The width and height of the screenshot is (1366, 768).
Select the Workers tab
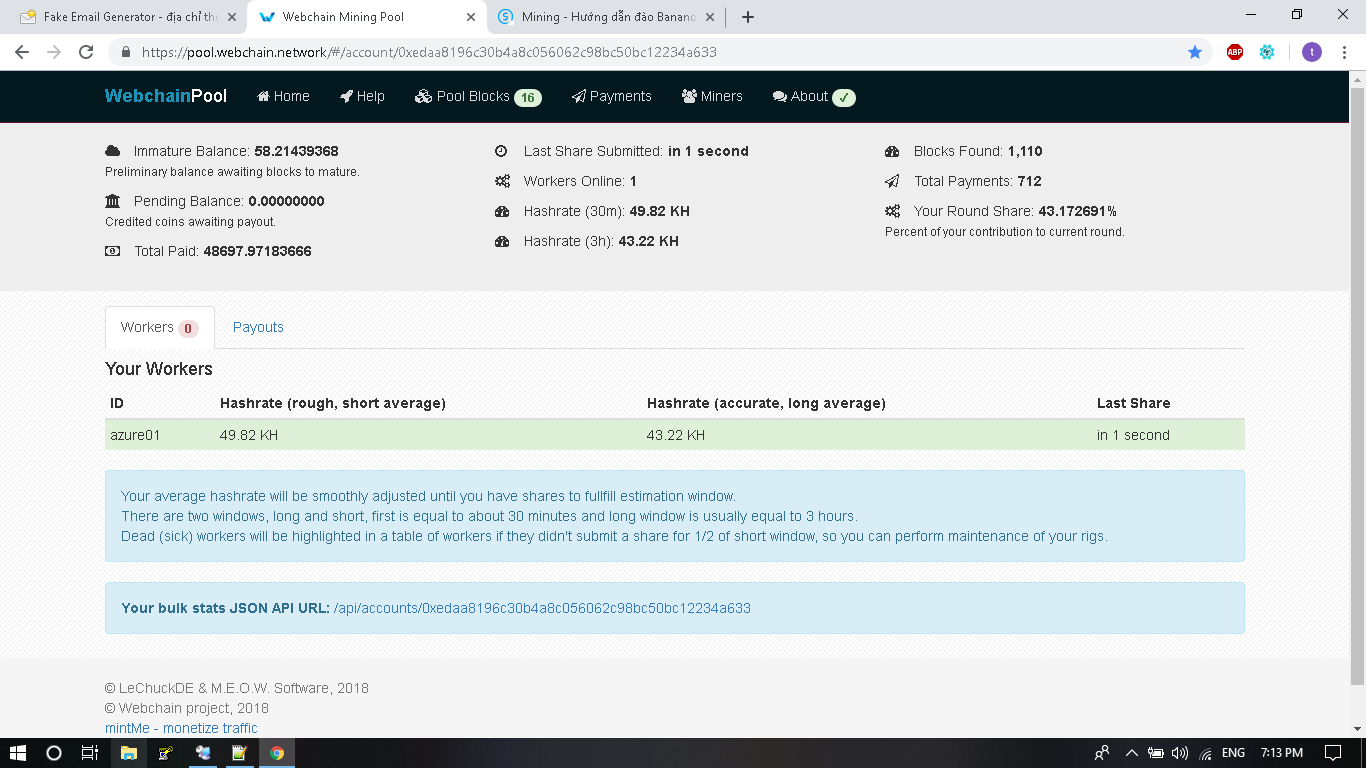point(160,327)
